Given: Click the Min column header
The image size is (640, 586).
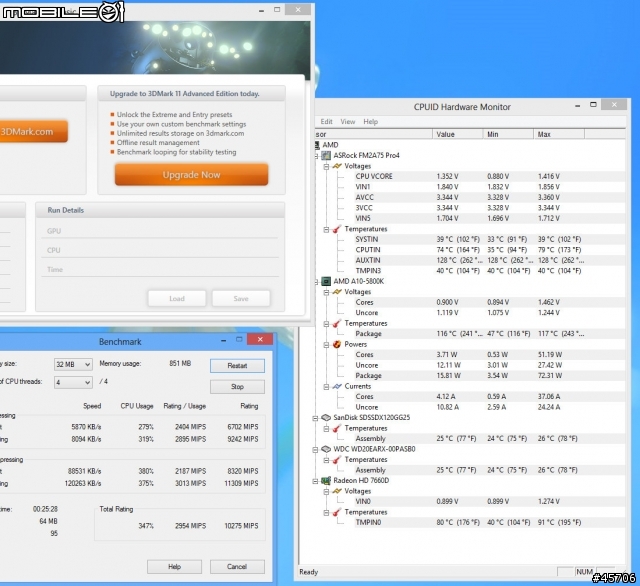Looking at the screenshot, I should click(x=508, y=134).
